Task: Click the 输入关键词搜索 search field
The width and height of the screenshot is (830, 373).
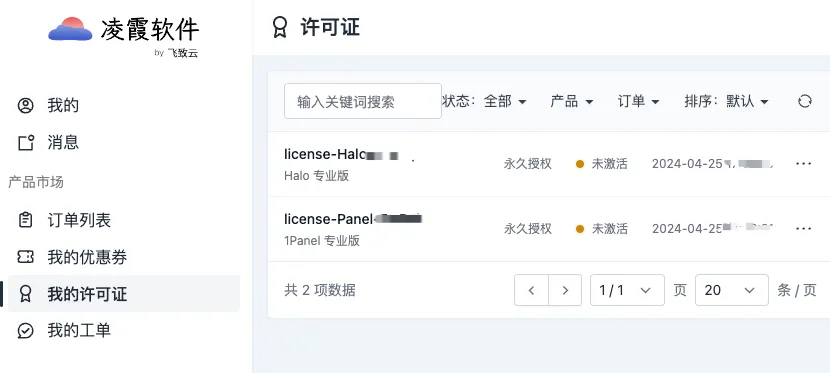Action: 363,101
